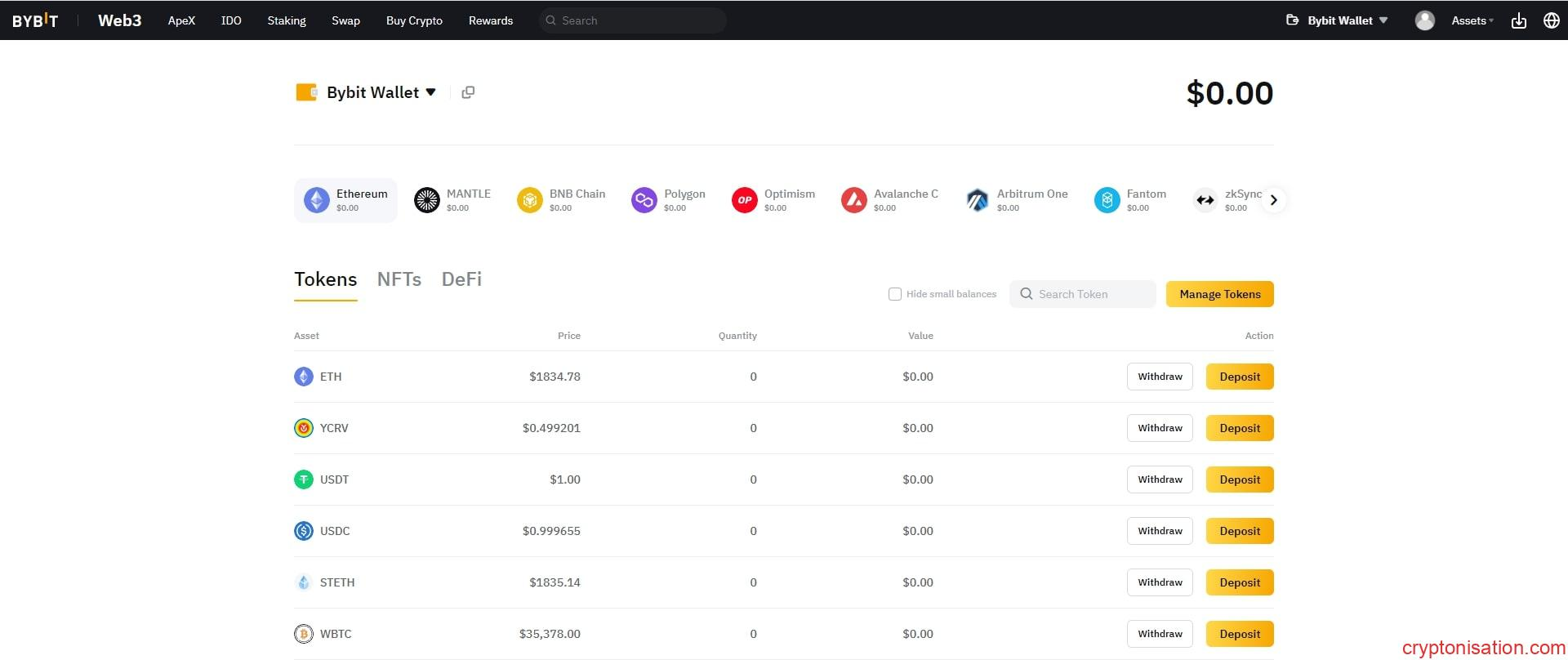
Task: Click the download app icon in header
Action: click(1518, 20)
